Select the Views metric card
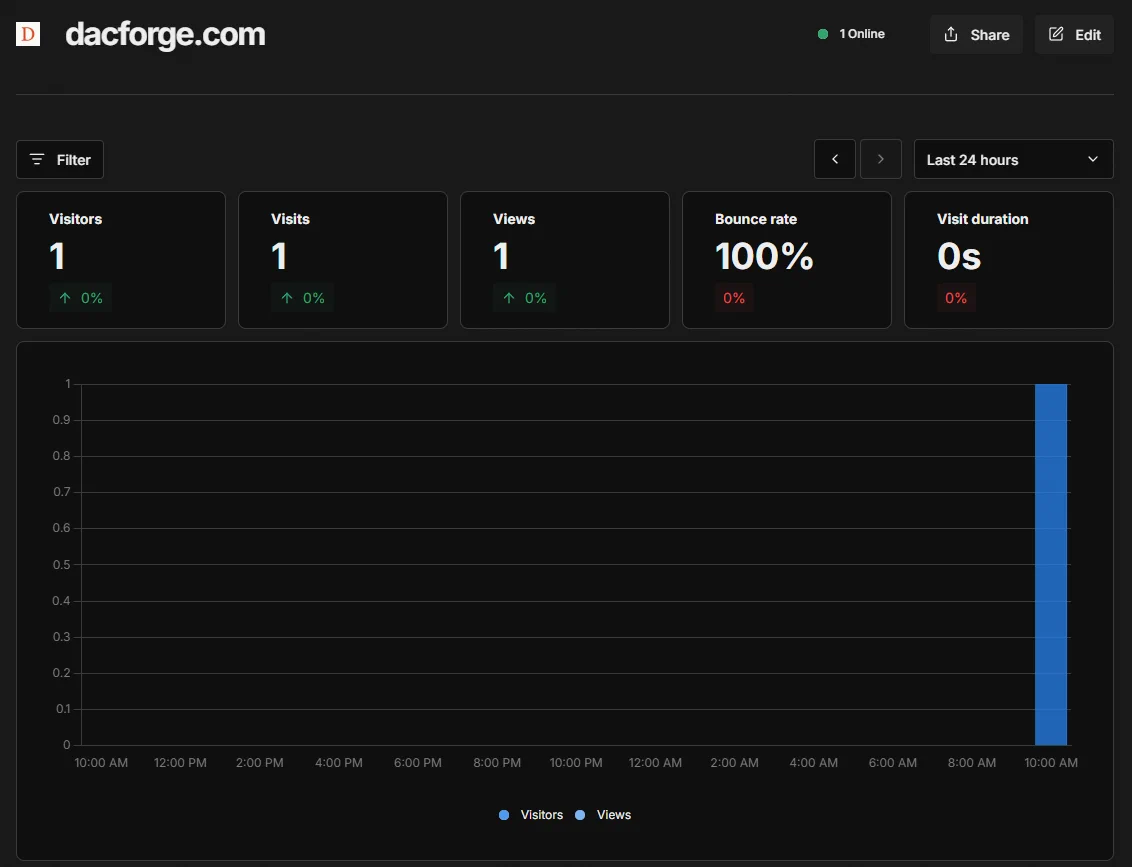The width and height of the screenshot is (1132, 867). (x=565, y=260)
